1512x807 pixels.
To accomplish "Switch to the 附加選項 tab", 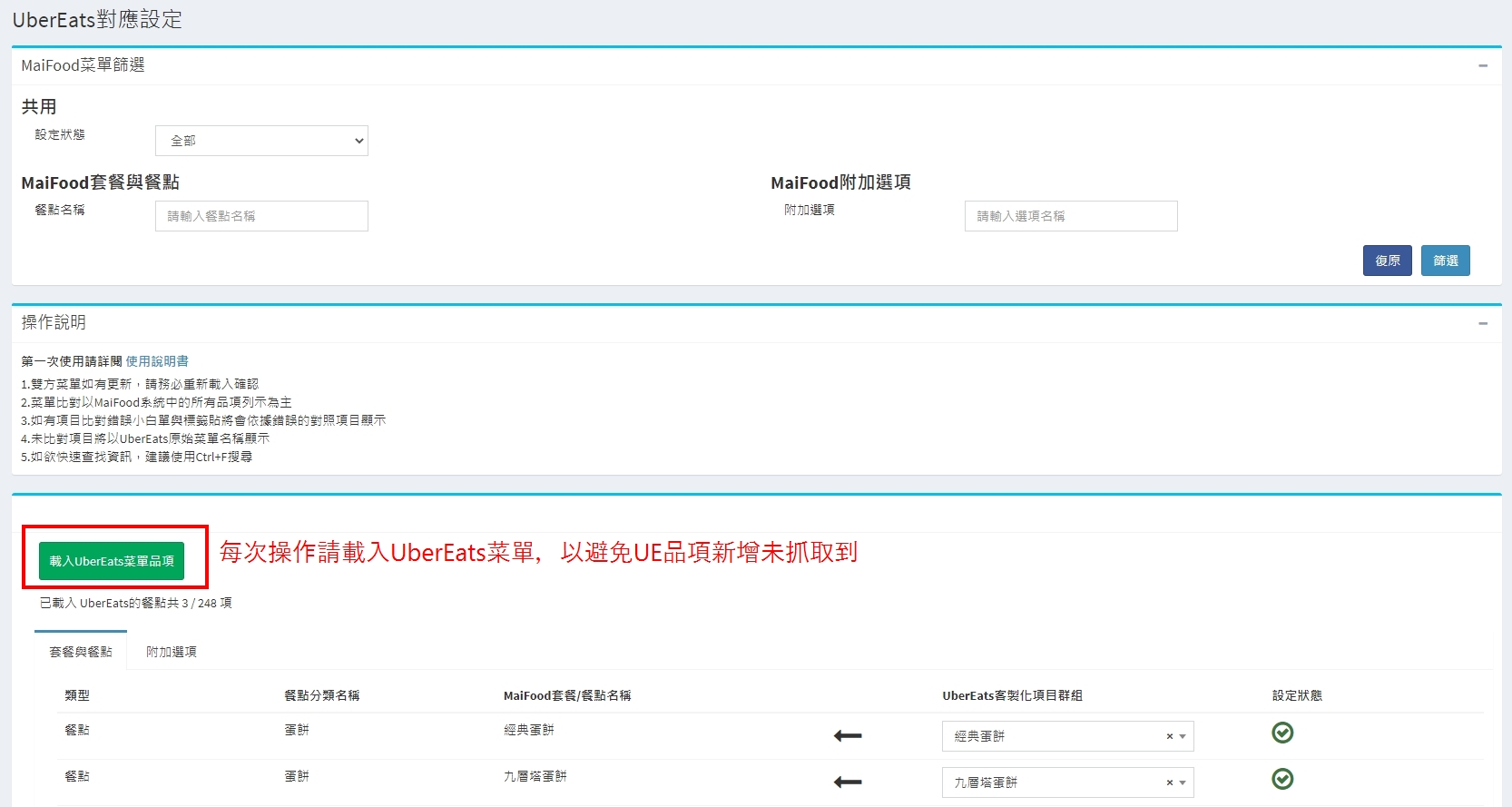I will (x=172, y=652).
